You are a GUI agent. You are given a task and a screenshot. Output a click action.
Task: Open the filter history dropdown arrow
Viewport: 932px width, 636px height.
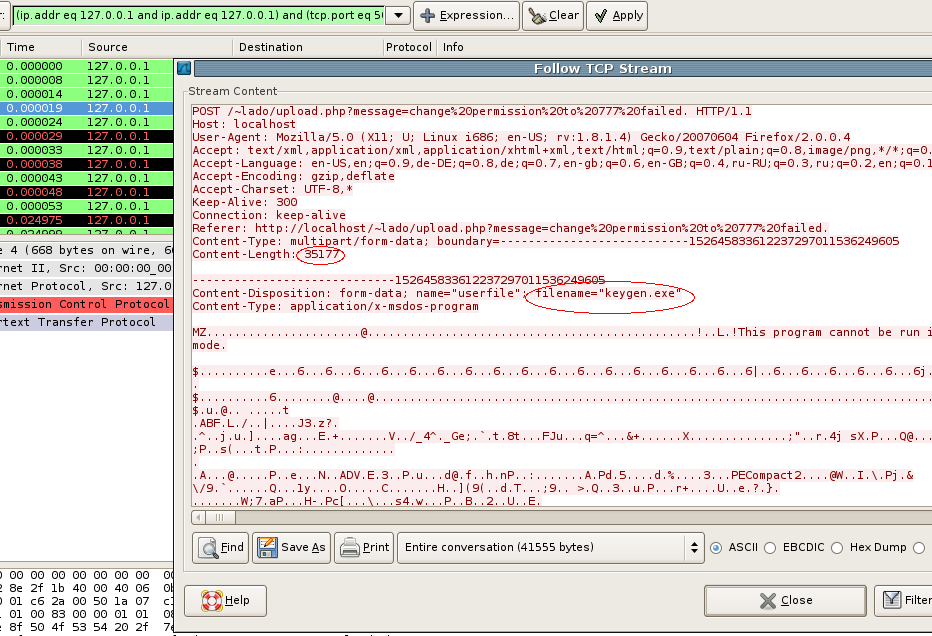pos(397,16)
